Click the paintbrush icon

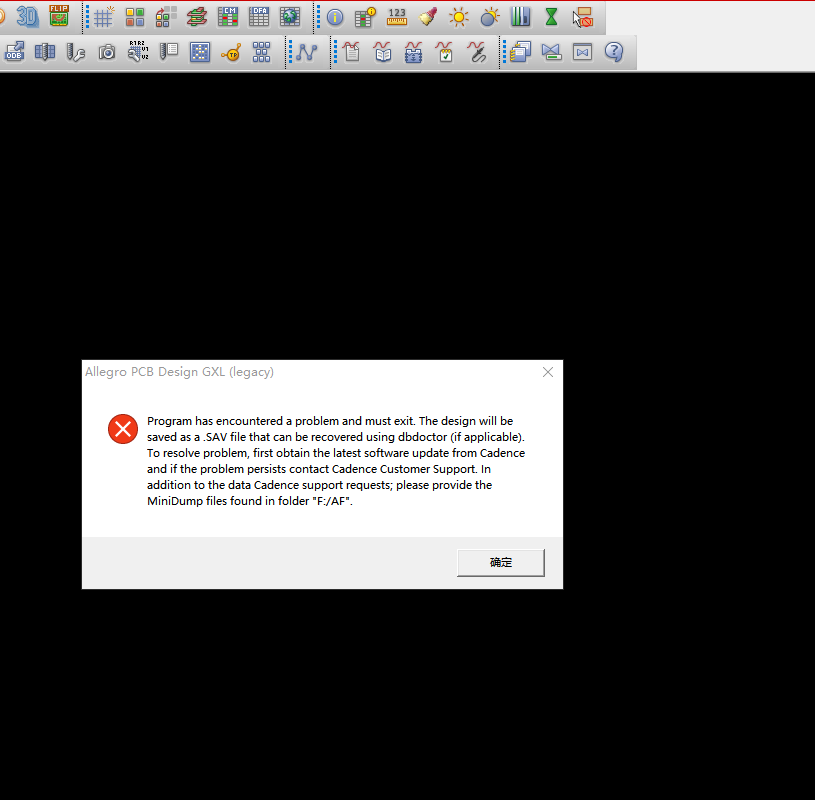point(428,17)
